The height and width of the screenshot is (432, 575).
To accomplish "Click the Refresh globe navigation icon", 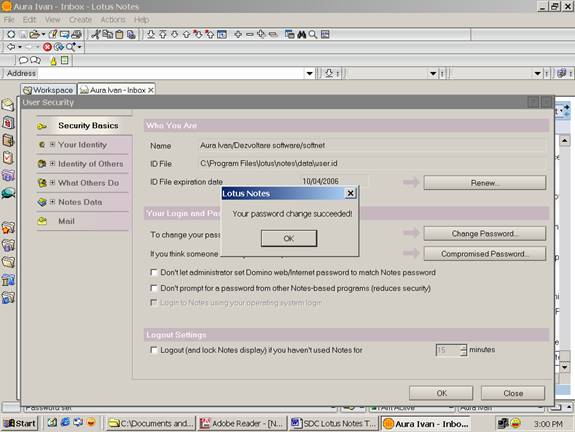I will (x=59, y=47).
